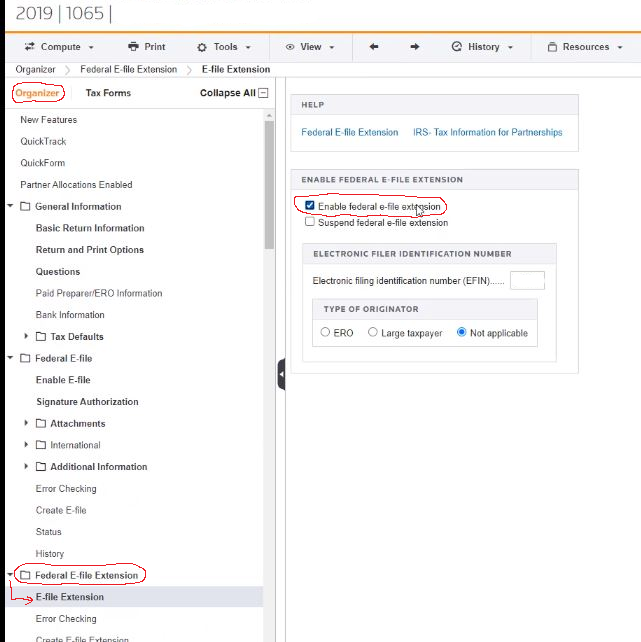641x642 pixels.
Task: Hide the navigation pane with the splitter handle
Action: coord(281,374)
